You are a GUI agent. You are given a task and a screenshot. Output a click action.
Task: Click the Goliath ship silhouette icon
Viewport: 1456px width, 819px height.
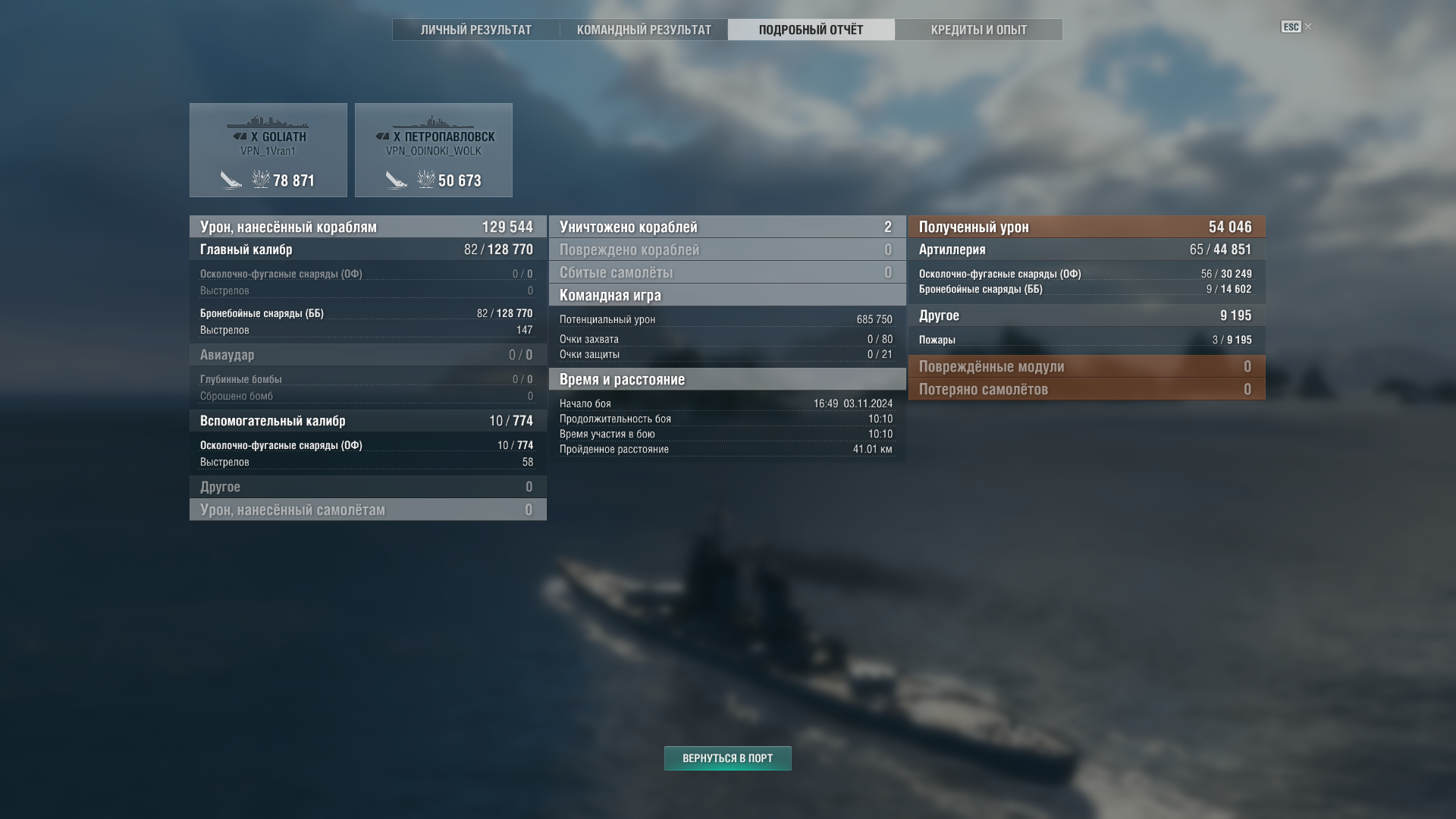pos(268,122)
